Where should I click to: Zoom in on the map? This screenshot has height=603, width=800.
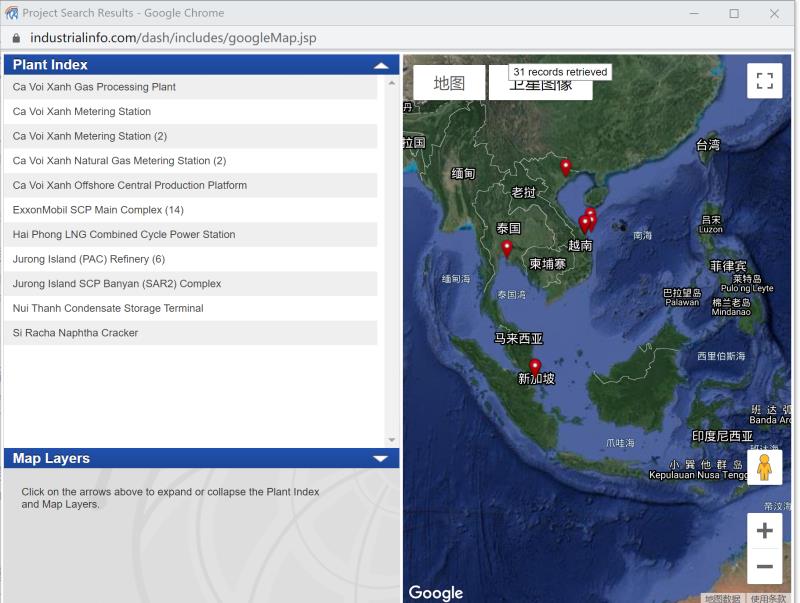(764, 531)
